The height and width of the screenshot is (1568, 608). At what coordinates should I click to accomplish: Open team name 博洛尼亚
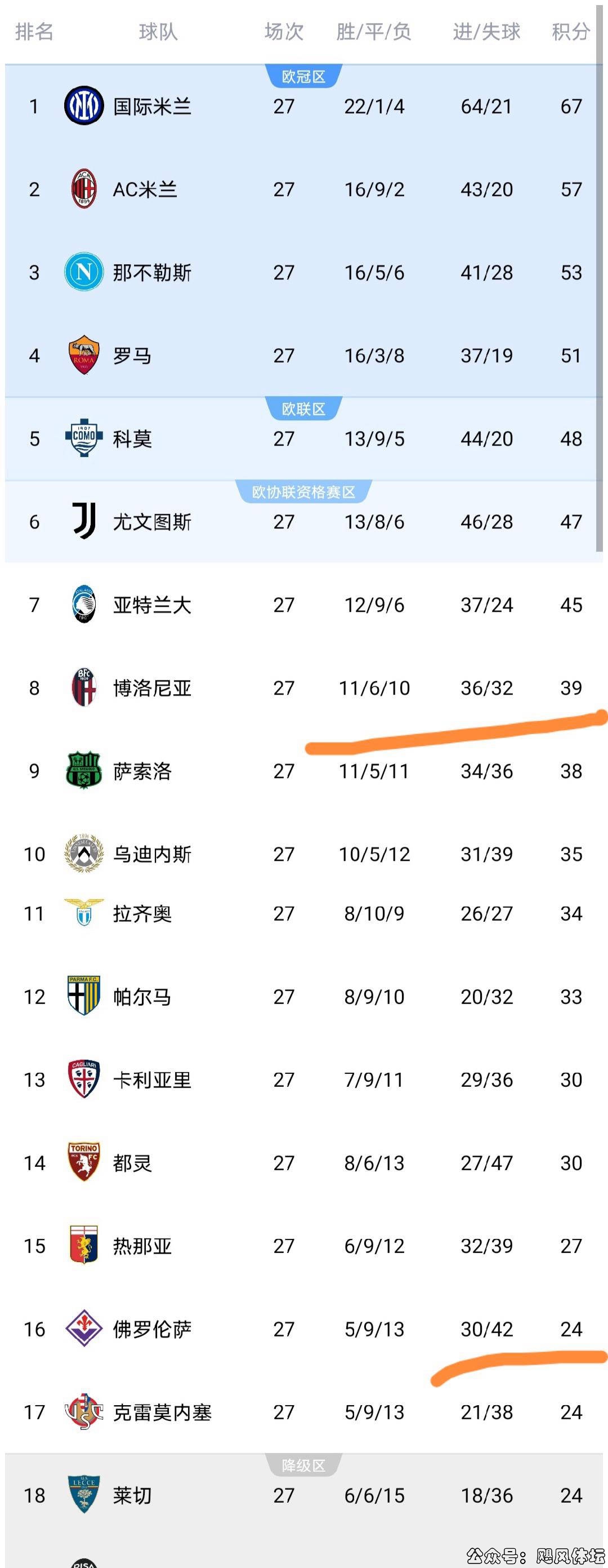click(x=152, y=688)
